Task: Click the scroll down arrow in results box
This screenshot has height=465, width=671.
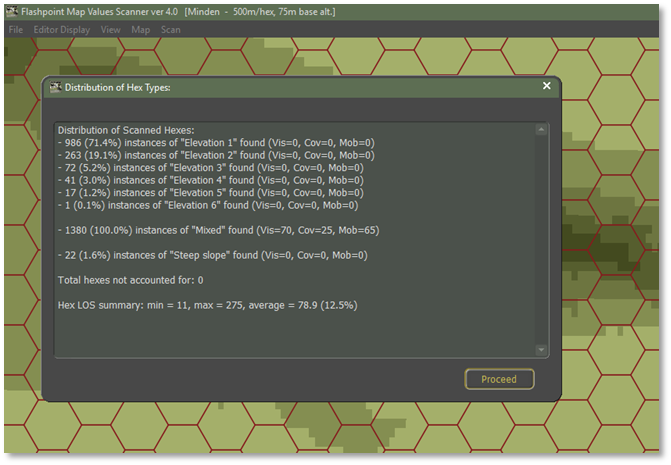Action: pyautogui.click(x=541, y=350)
